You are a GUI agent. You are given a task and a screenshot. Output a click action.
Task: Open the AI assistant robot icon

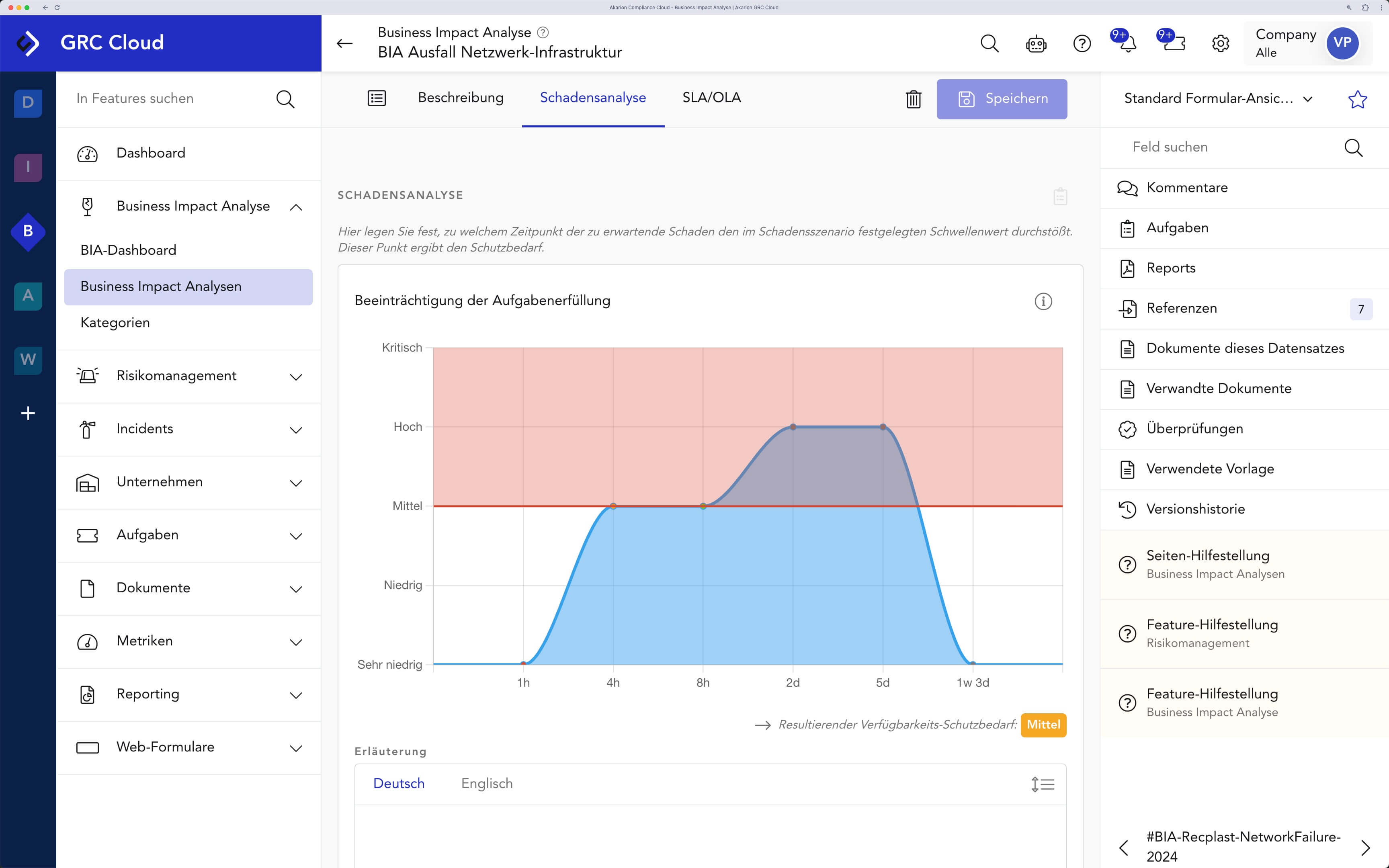[1036, 44]
